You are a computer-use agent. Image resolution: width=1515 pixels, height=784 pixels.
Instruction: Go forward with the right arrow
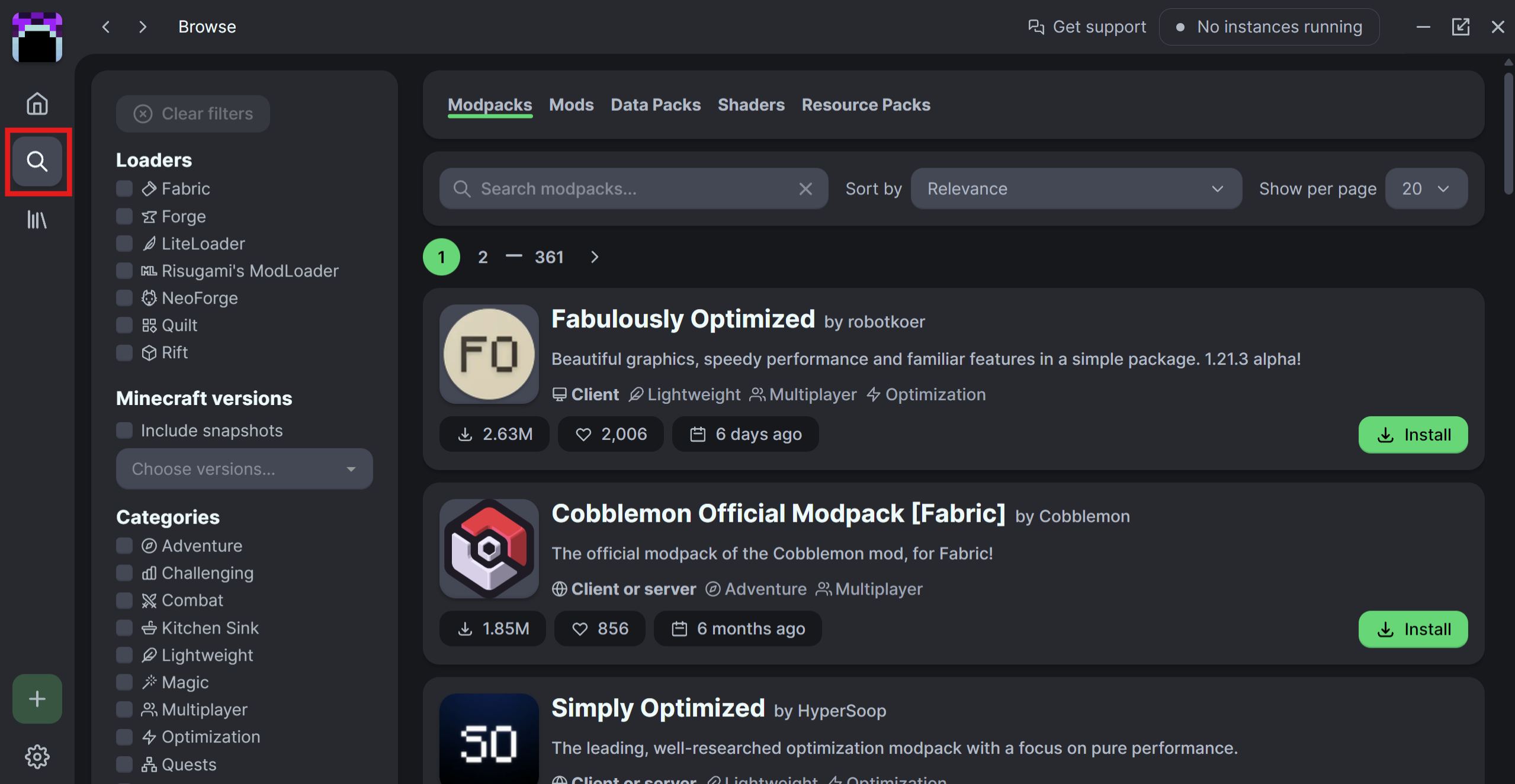[x=142, y=27]
